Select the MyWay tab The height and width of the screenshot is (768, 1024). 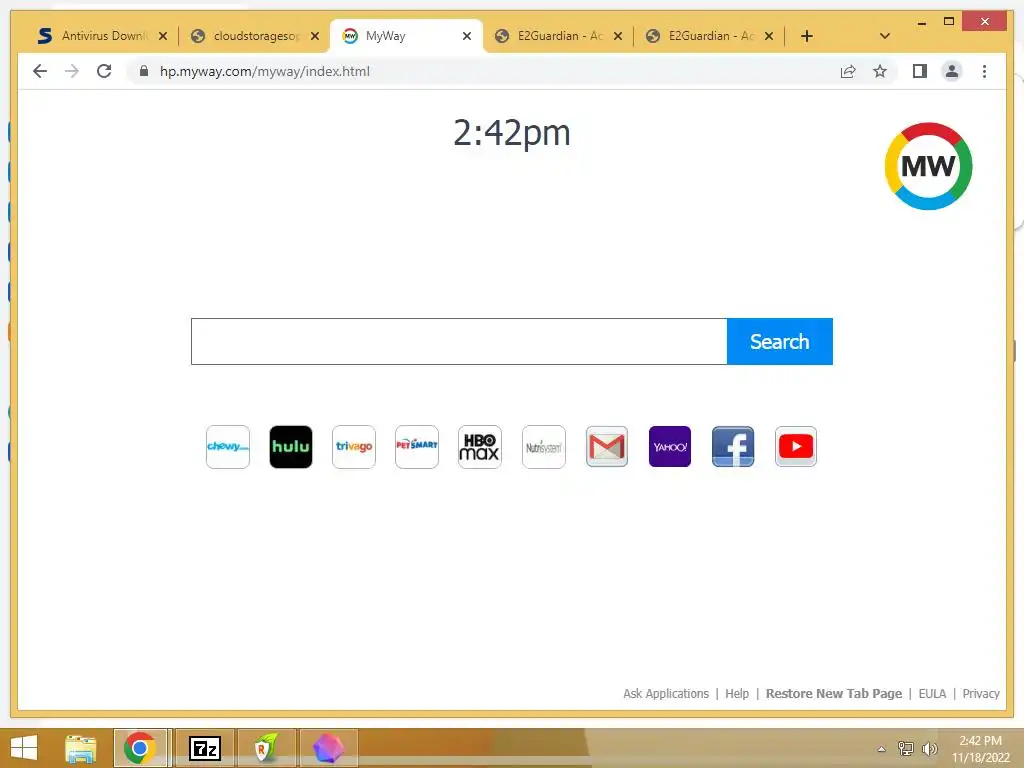pos(406,36)
